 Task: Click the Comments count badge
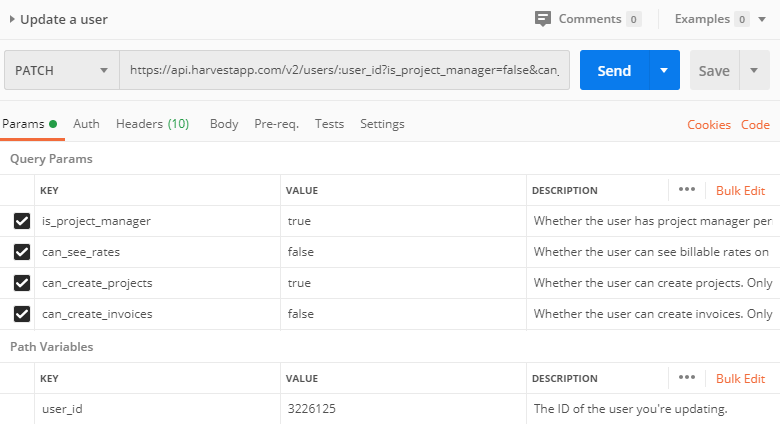(x=633, y=19)
